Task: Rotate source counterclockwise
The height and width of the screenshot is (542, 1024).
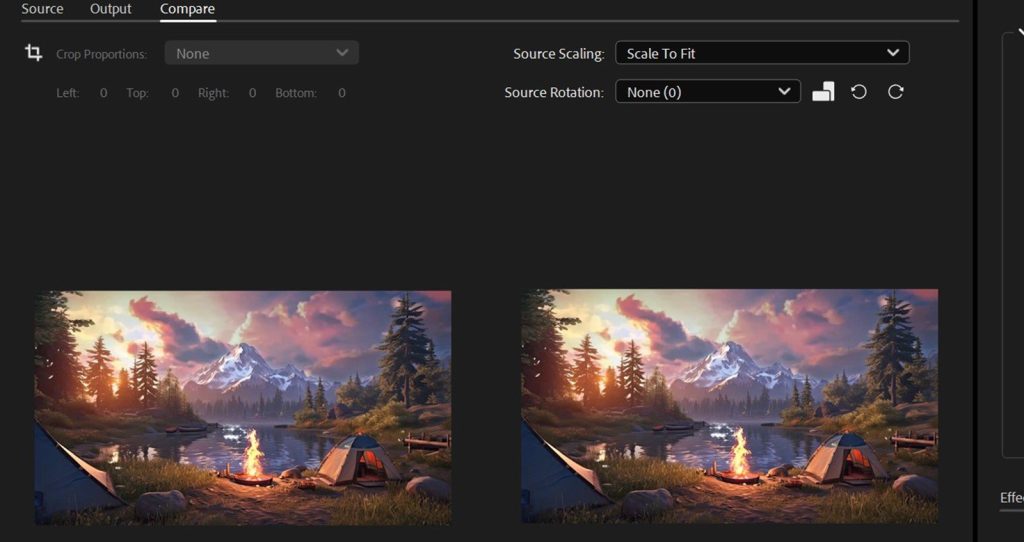Action: pyautogui.click(x=859, y=91)
